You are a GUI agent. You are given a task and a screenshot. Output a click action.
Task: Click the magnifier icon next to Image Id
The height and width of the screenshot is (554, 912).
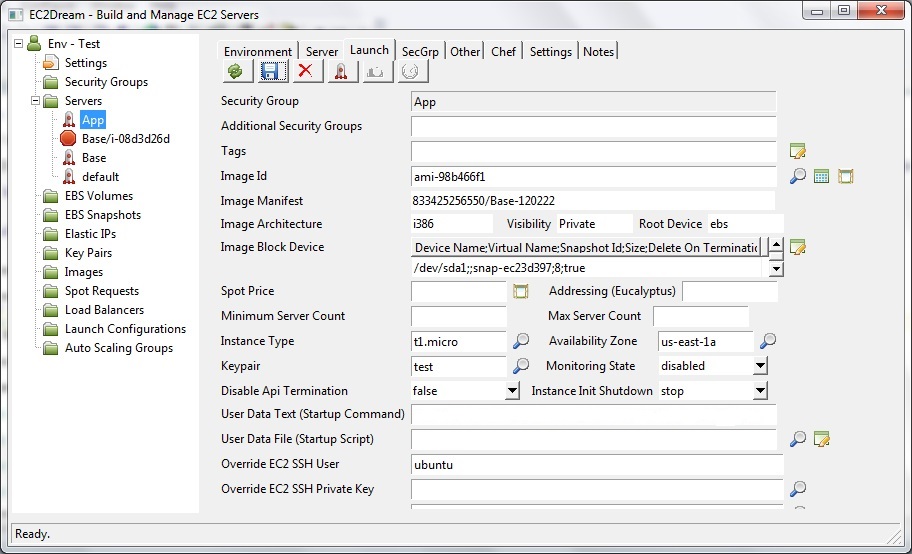point(797,176)
